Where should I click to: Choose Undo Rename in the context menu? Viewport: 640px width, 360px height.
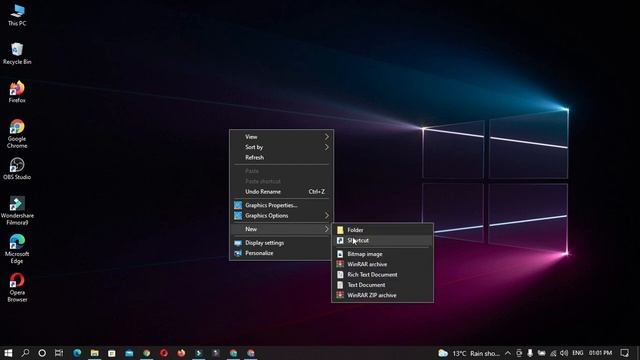coord(282,191)
